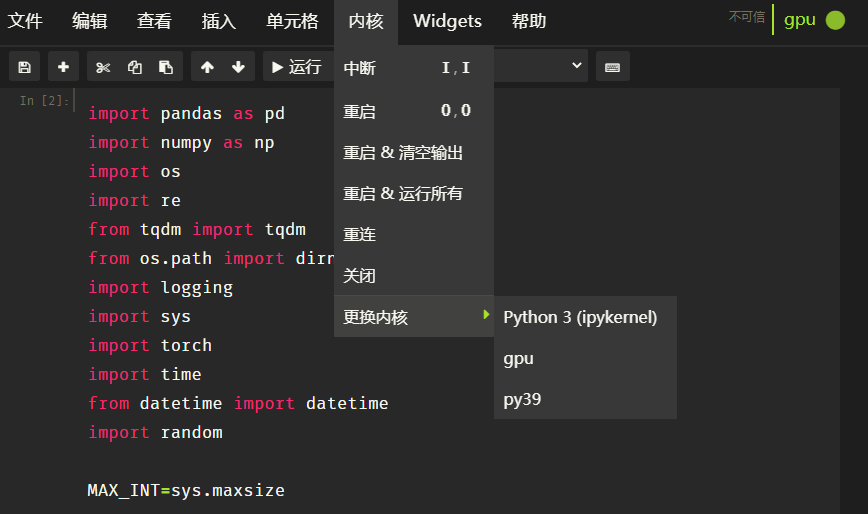
Task: Choose 重连 to reconnect the kernel
Action: point(414,235)
